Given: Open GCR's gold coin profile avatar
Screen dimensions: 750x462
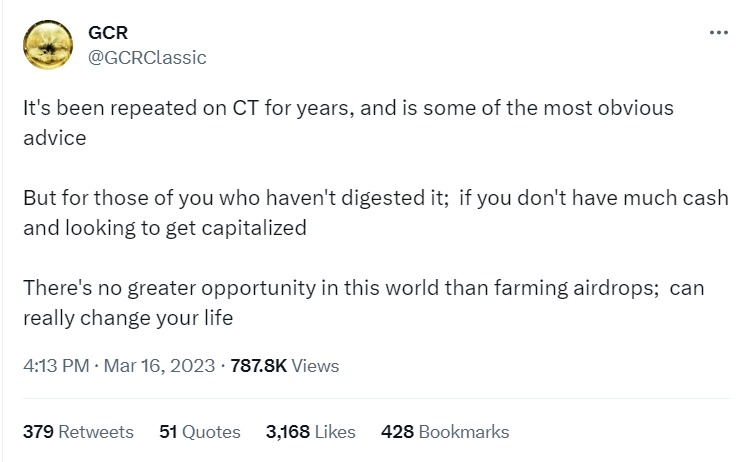Looking at the screenshot, I should click(48, 45).
